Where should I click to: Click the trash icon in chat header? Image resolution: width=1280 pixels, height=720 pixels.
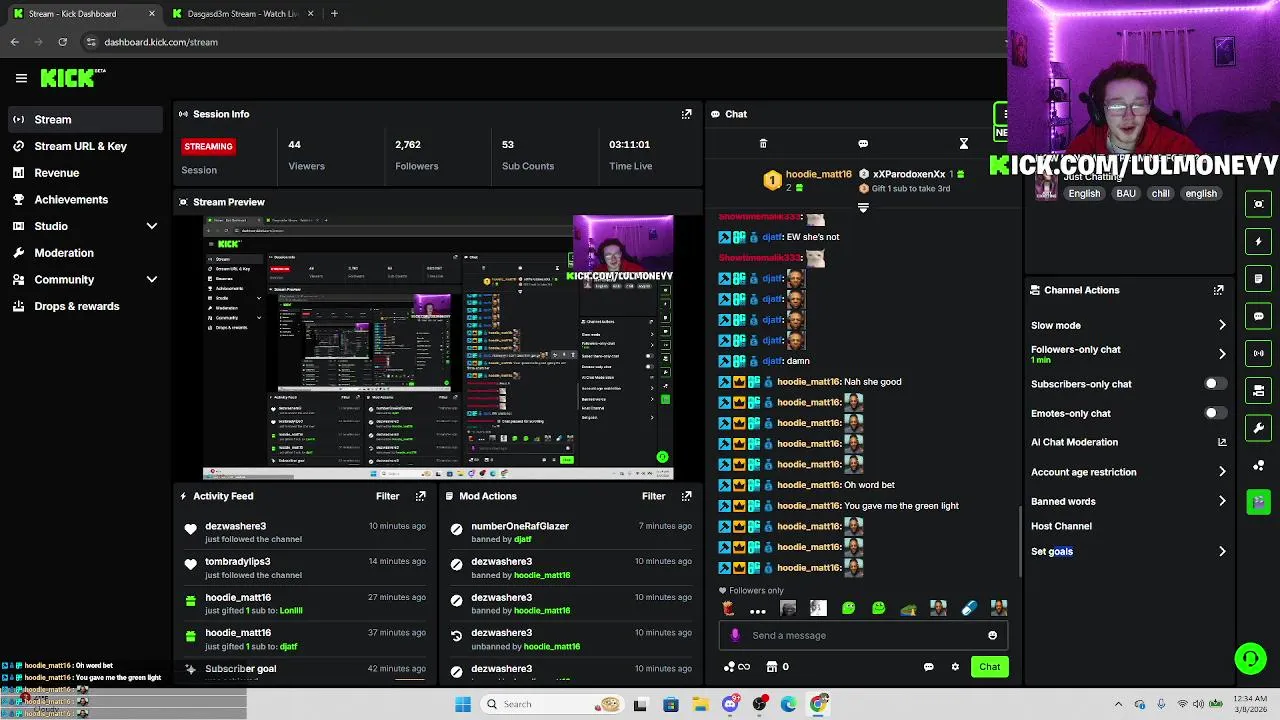[x=763, y=144]
